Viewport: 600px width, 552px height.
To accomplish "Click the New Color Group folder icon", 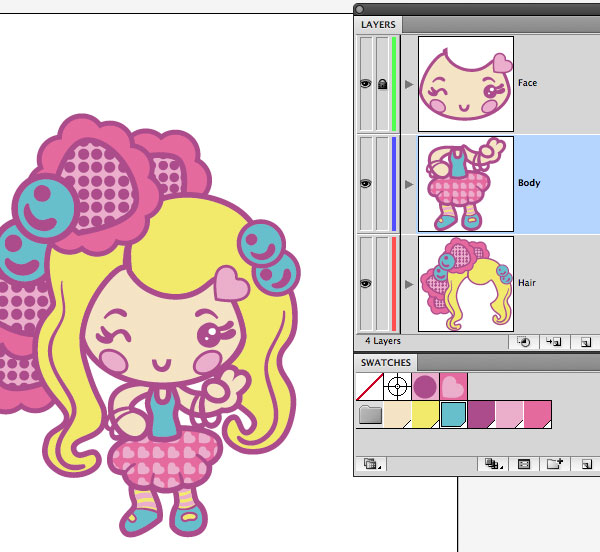I will [x=554, y=464].
